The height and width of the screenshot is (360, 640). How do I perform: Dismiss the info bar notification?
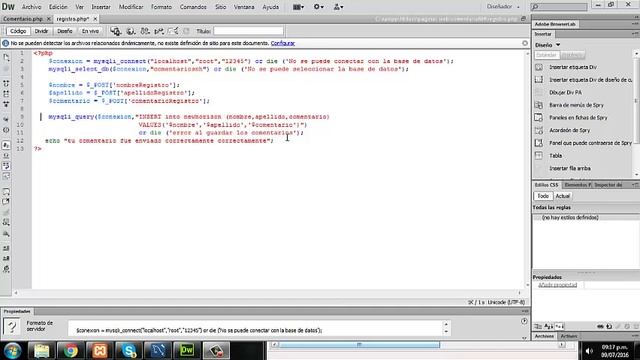(x=525, y=43)
